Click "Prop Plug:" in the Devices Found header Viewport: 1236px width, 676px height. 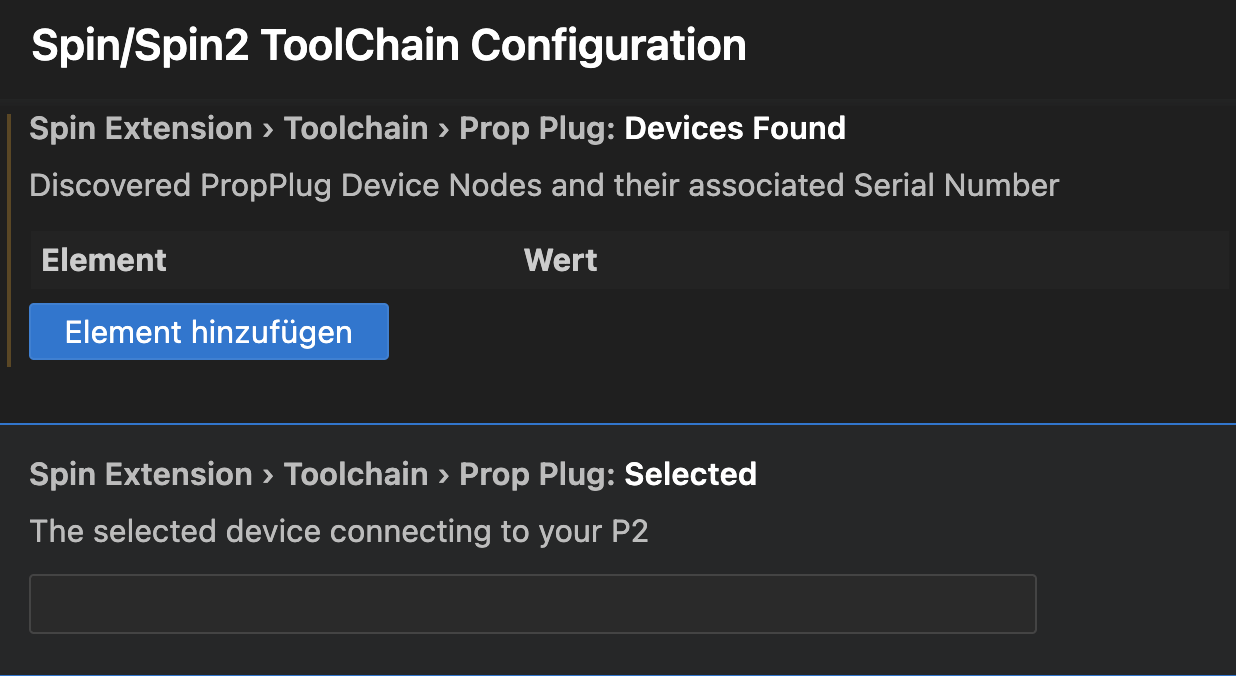(537, 128)
